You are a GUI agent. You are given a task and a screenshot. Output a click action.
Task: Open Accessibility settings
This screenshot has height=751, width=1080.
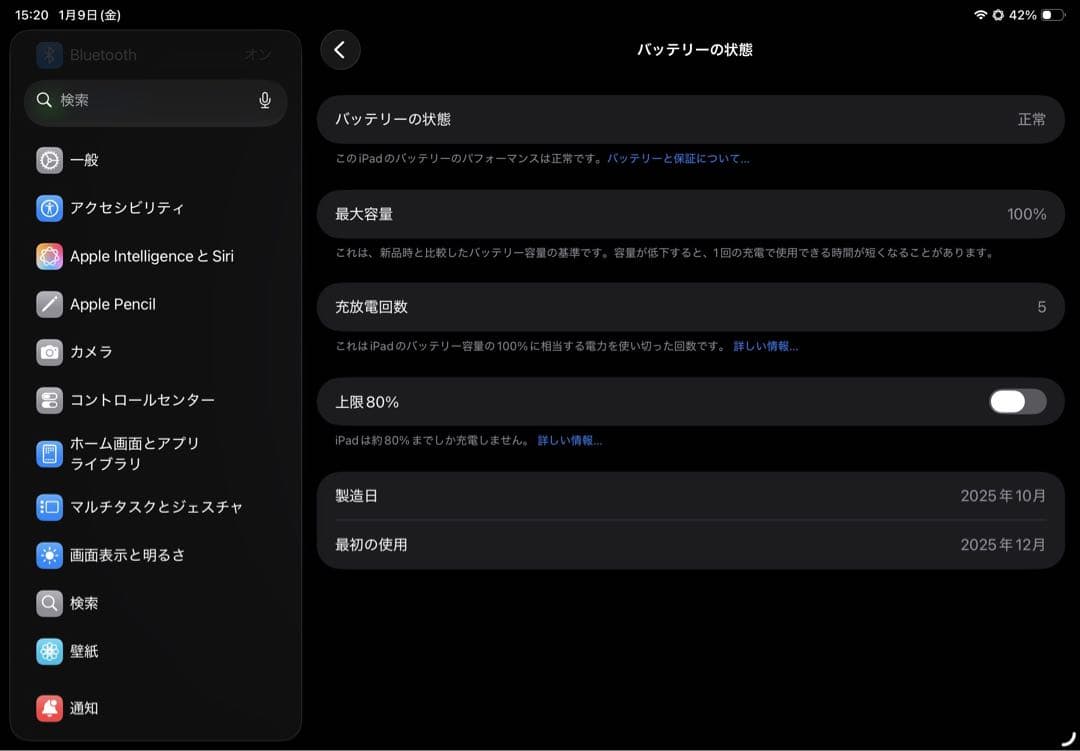(x=125, y=208)
